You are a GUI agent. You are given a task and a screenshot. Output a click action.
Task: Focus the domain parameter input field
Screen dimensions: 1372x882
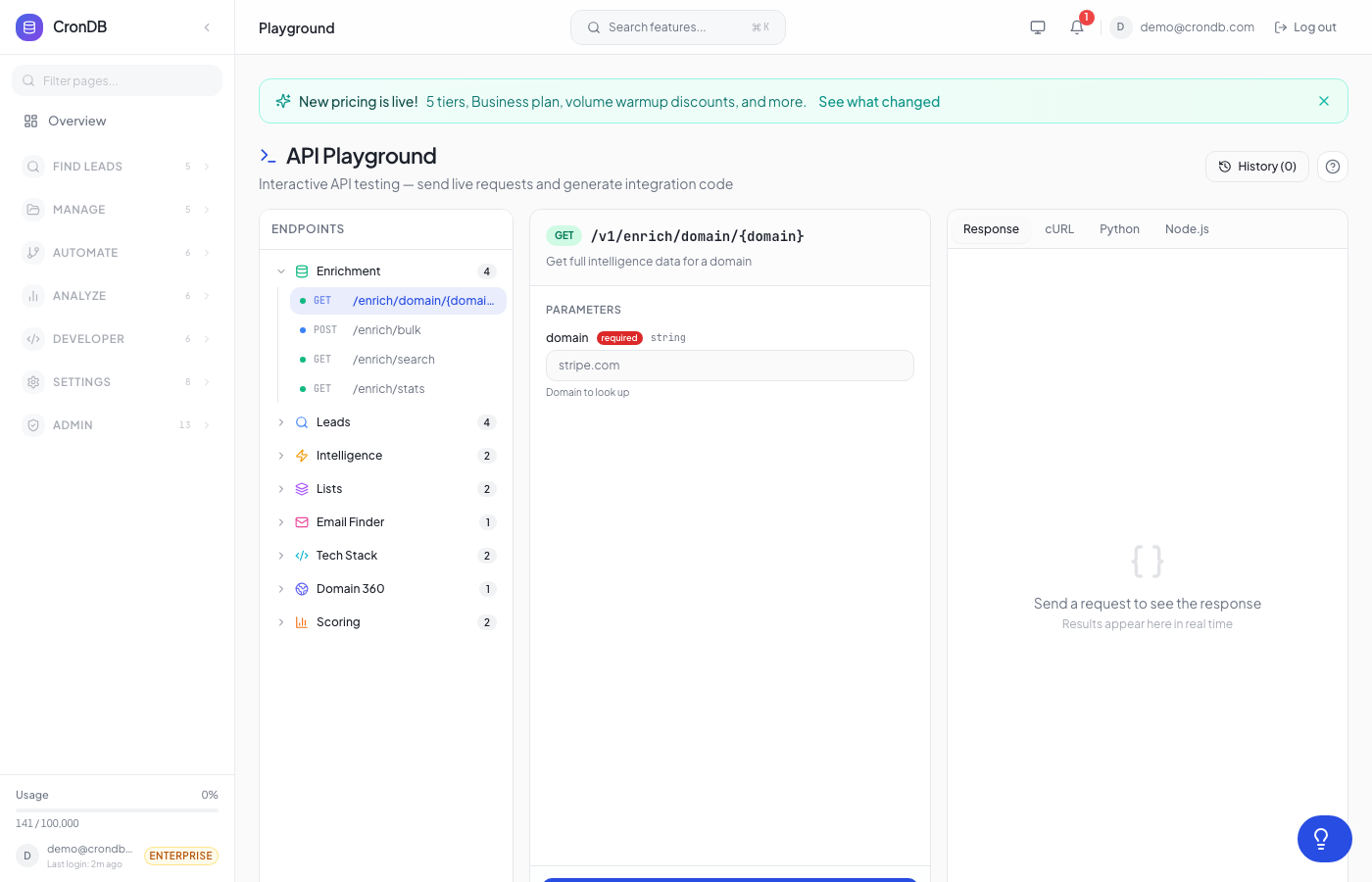click(x=730, y=366)
